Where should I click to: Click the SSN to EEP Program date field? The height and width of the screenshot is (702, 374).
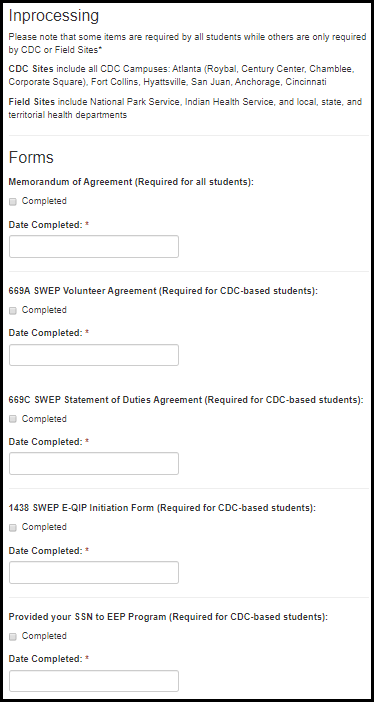pyautogui.click(x=94, y=681)
